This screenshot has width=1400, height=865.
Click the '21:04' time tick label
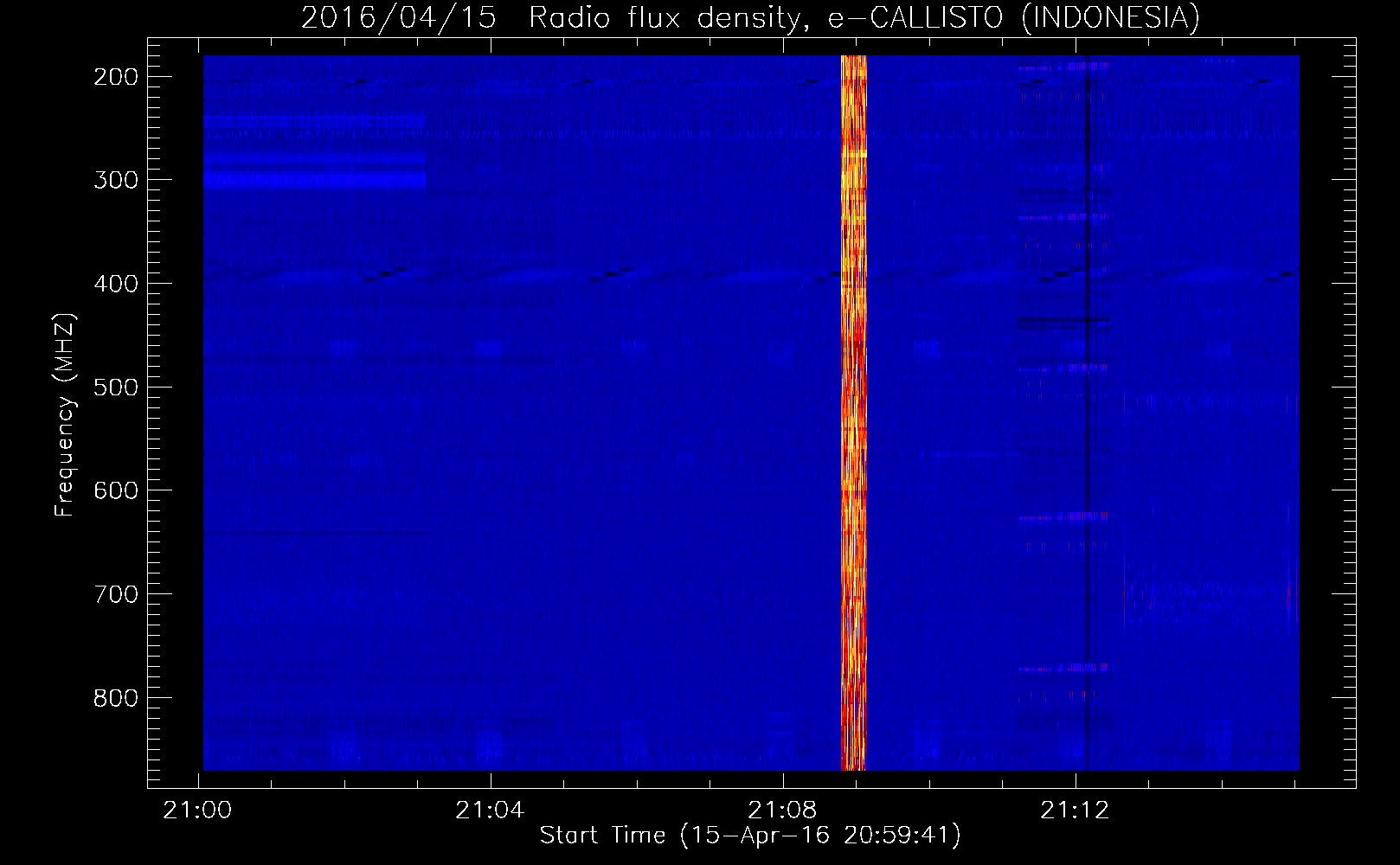491,811
